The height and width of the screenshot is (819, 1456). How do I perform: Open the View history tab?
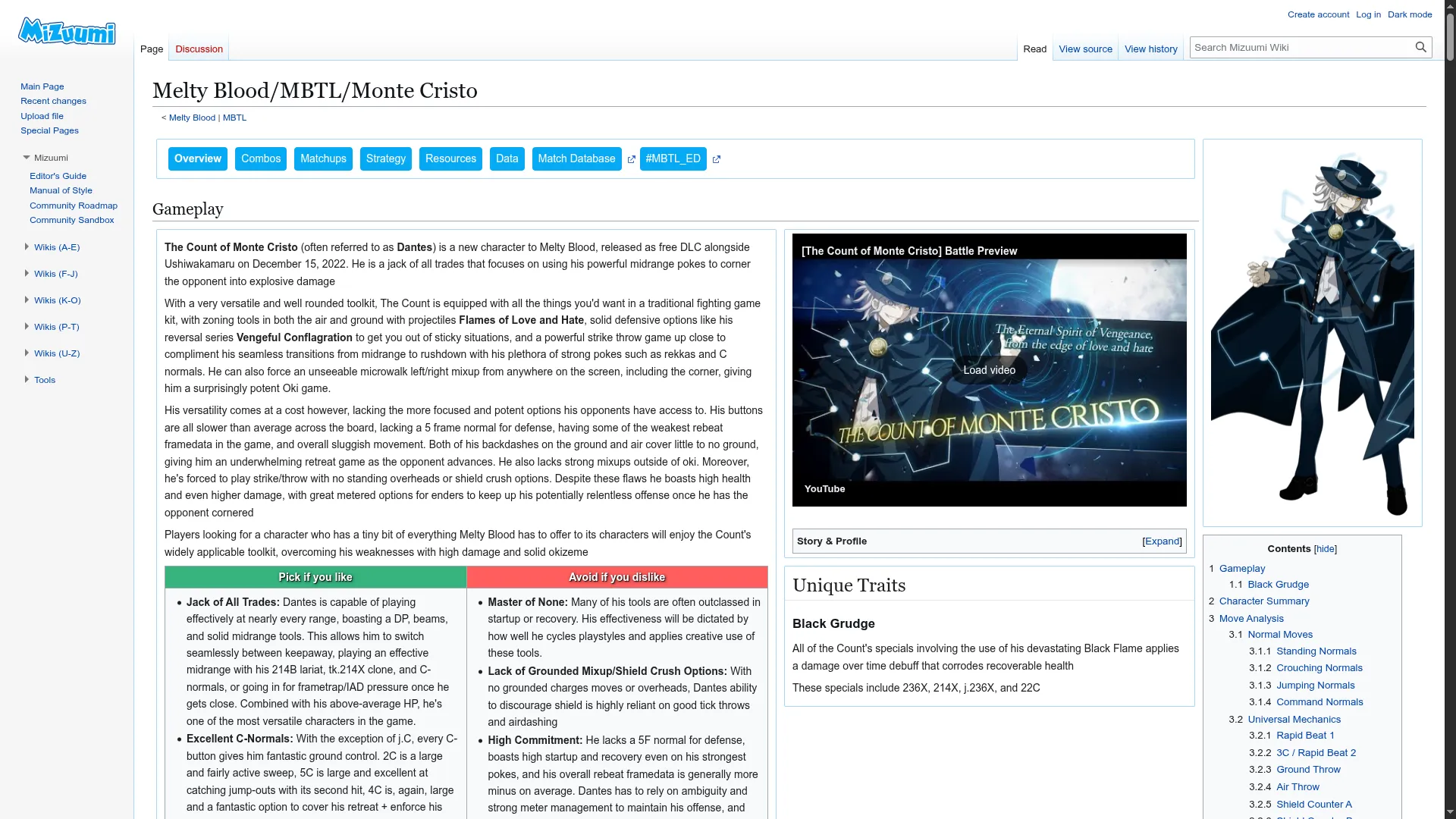pos(1150,49)
